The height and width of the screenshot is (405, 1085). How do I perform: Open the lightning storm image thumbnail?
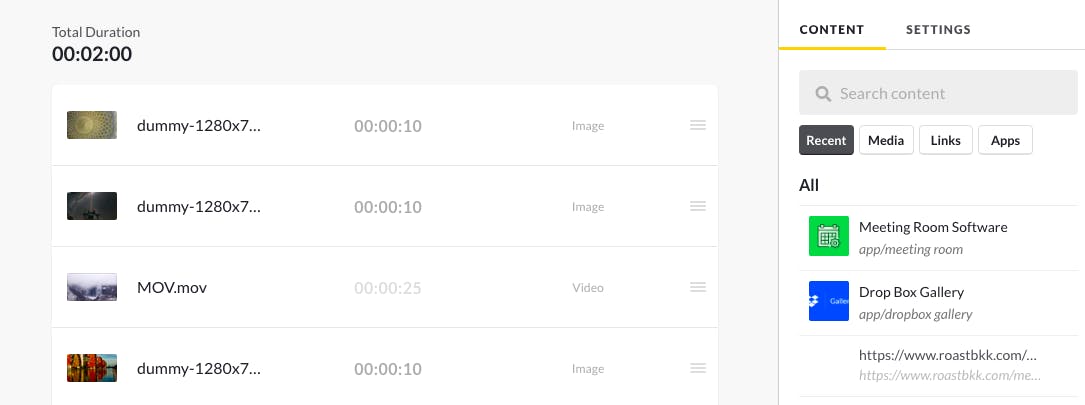coord(92,206)
